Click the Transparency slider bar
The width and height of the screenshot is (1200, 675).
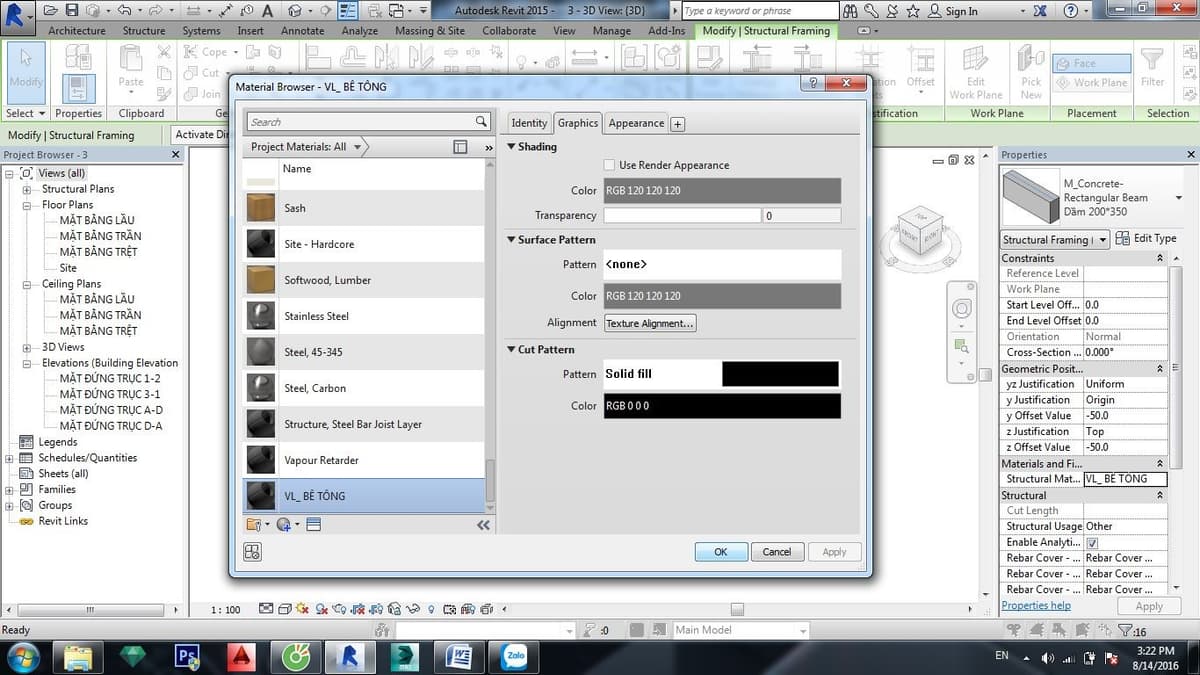(x=682, y=215)
